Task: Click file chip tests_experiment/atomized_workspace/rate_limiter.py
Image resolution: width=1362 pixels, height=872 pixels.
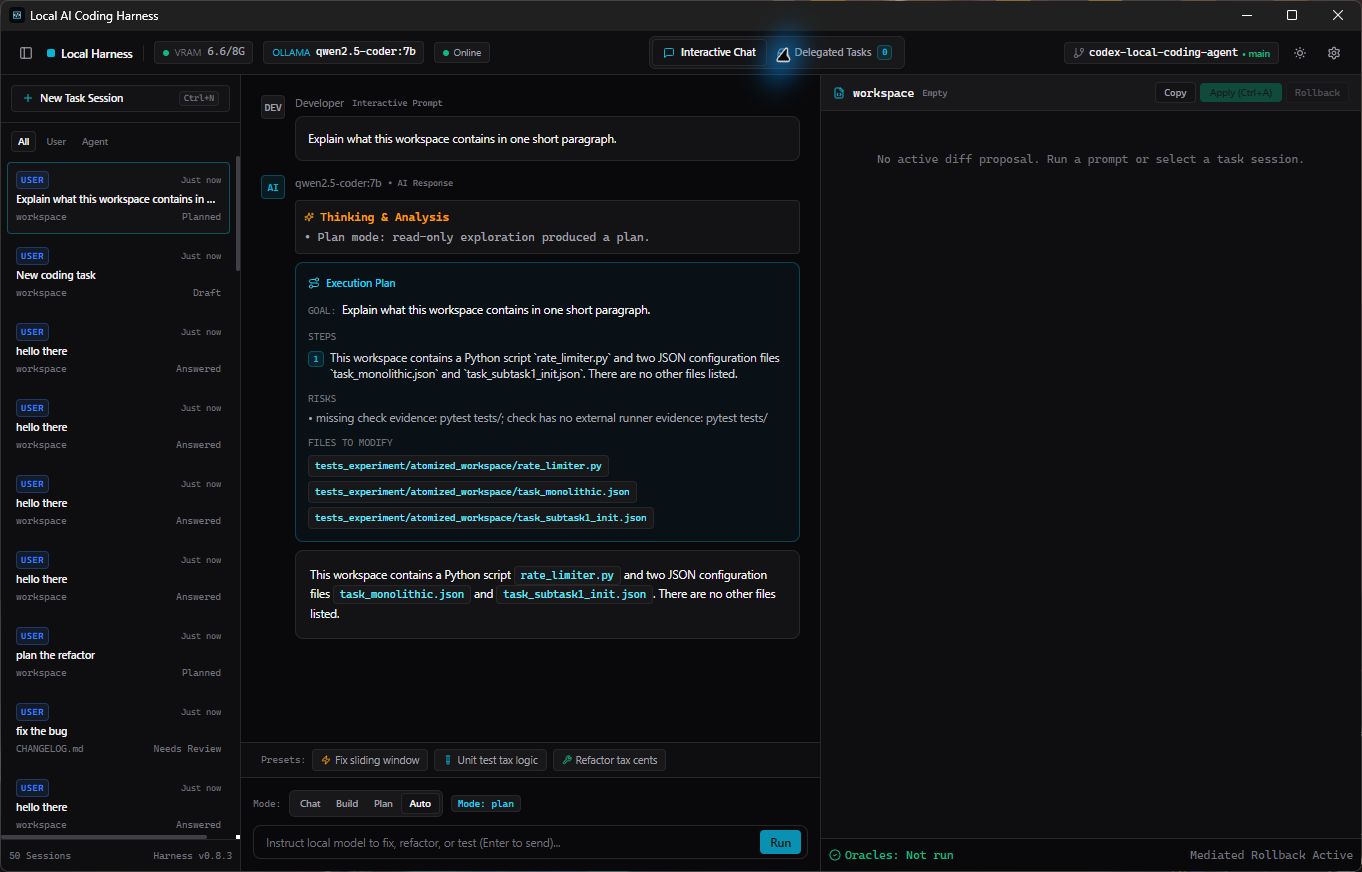Action: click(458, 466)
